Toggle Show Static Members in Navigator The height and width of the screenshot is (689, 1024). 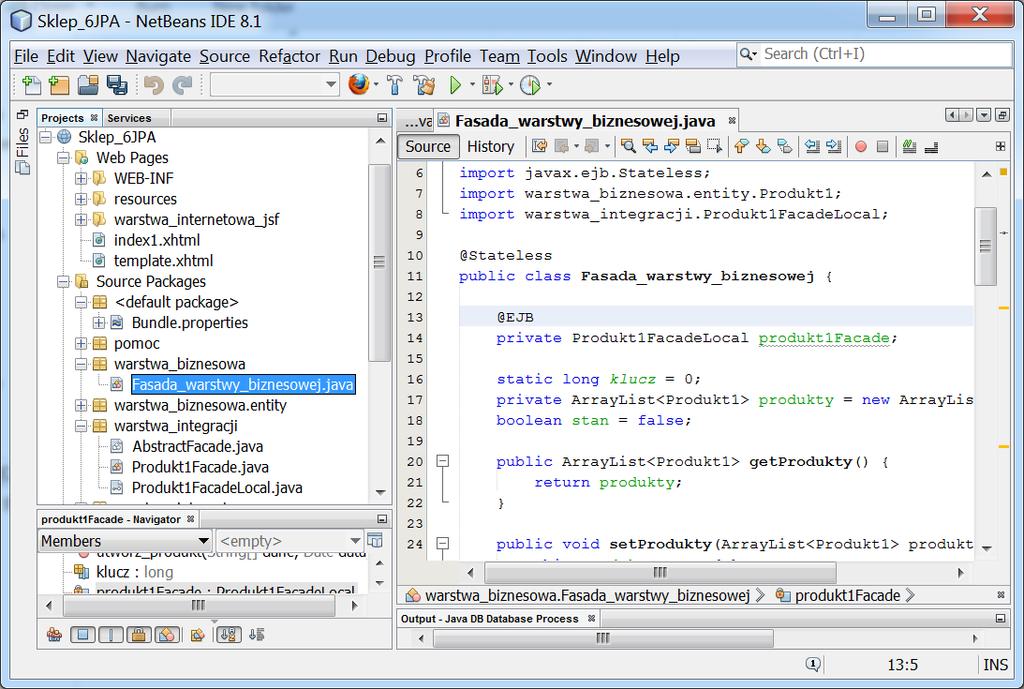tap(110, 634)
